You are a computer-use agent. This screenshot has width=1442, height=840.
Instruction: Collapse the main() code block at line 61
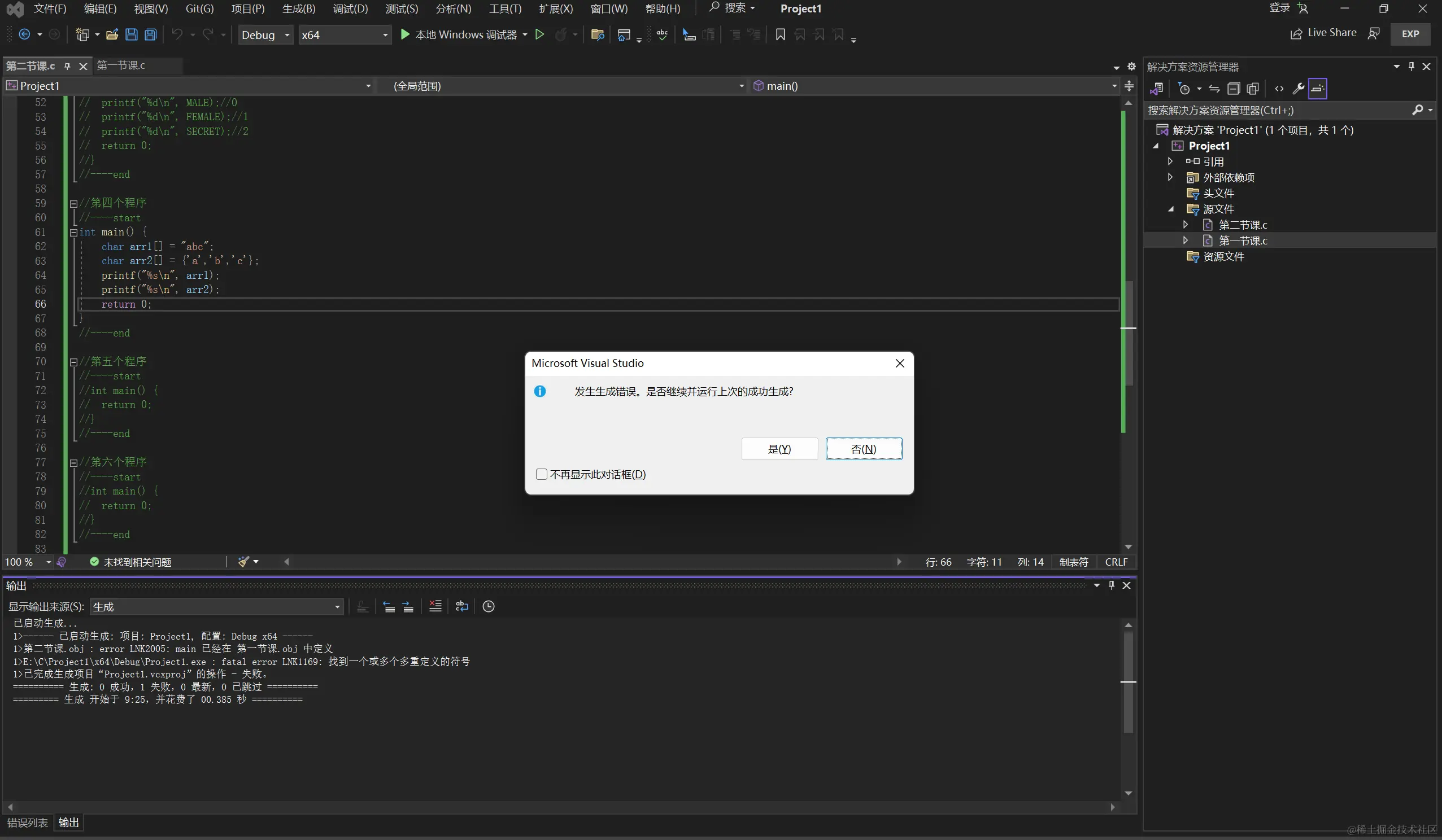click(73, 232)
